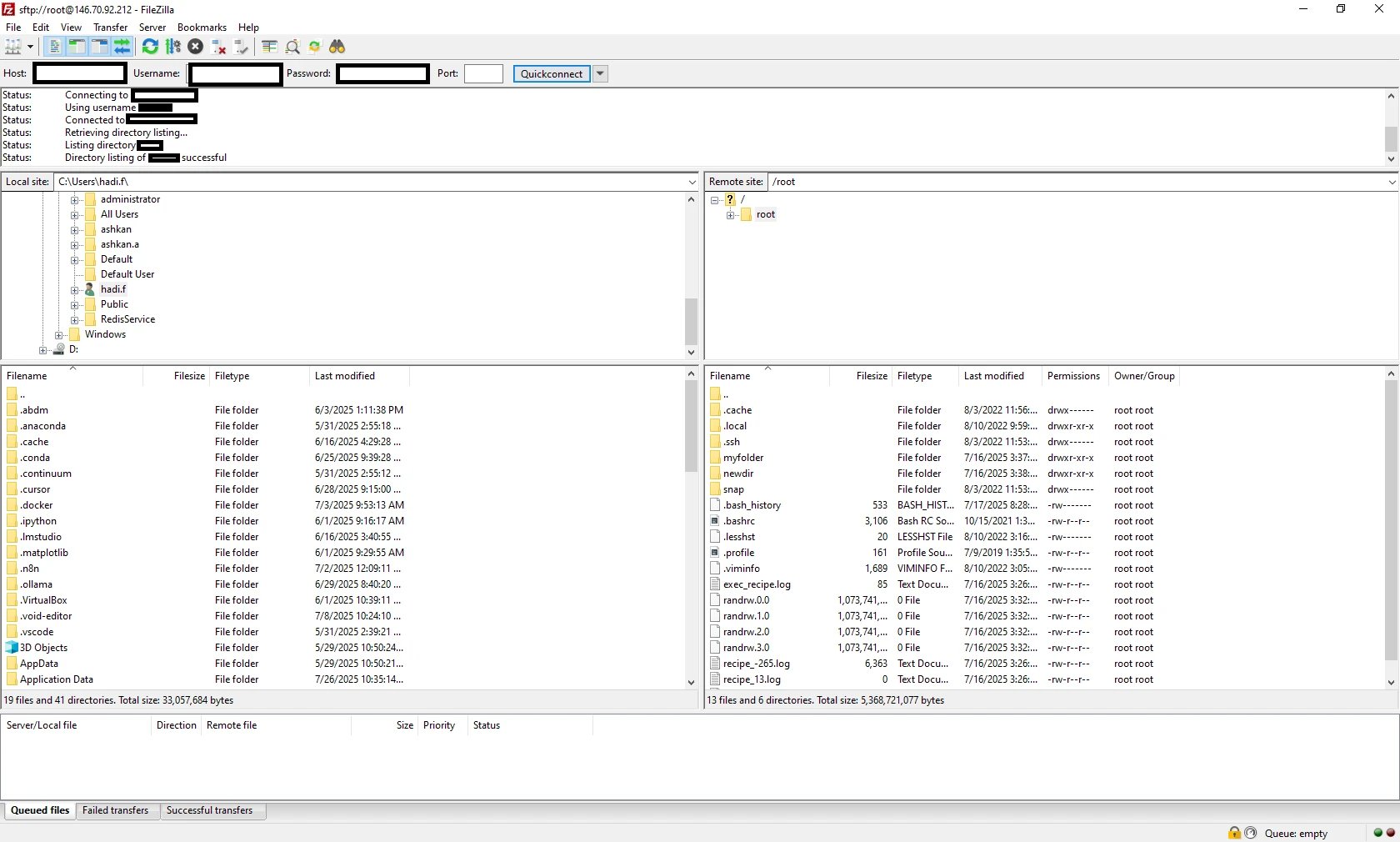Select the .docker folder in local list
The height and width of the screenshot is (842, 1400).
click(x=37, y=505)
